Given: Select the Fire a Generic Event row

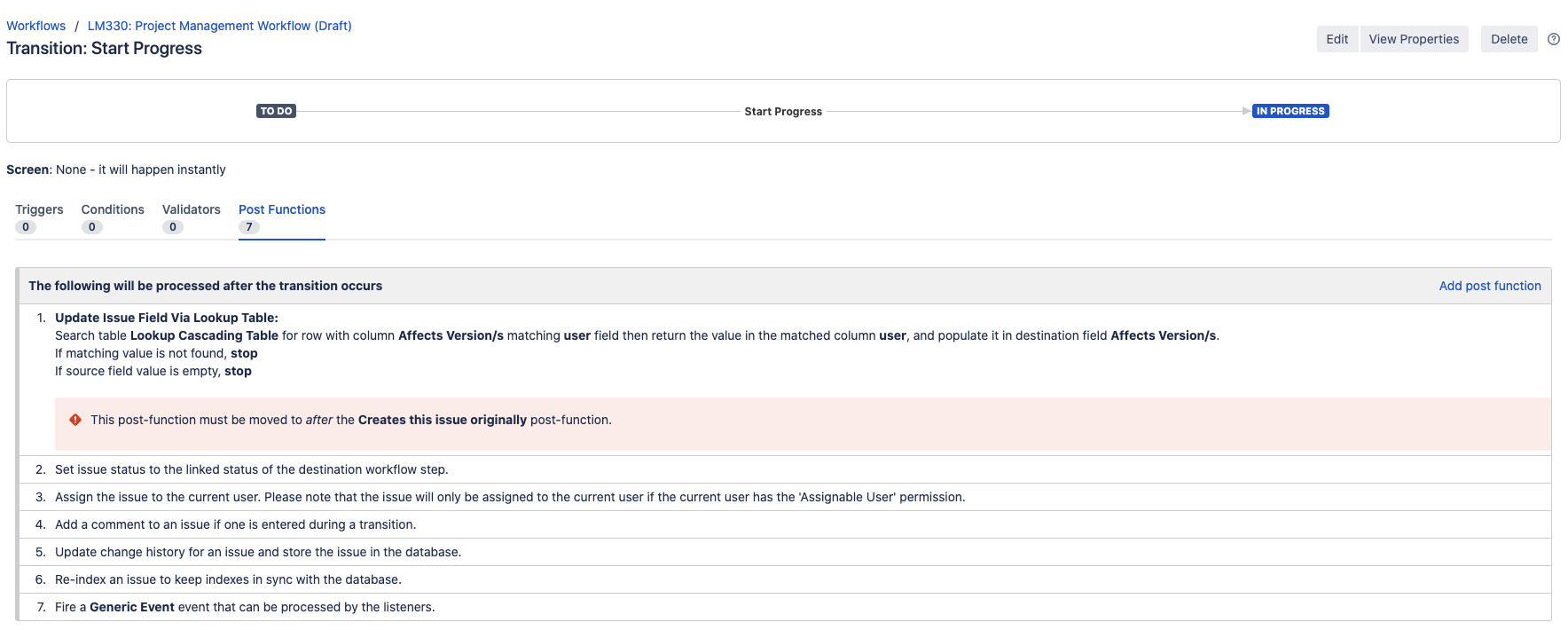Looking at the screenshot, I should (x=245, y=607).
